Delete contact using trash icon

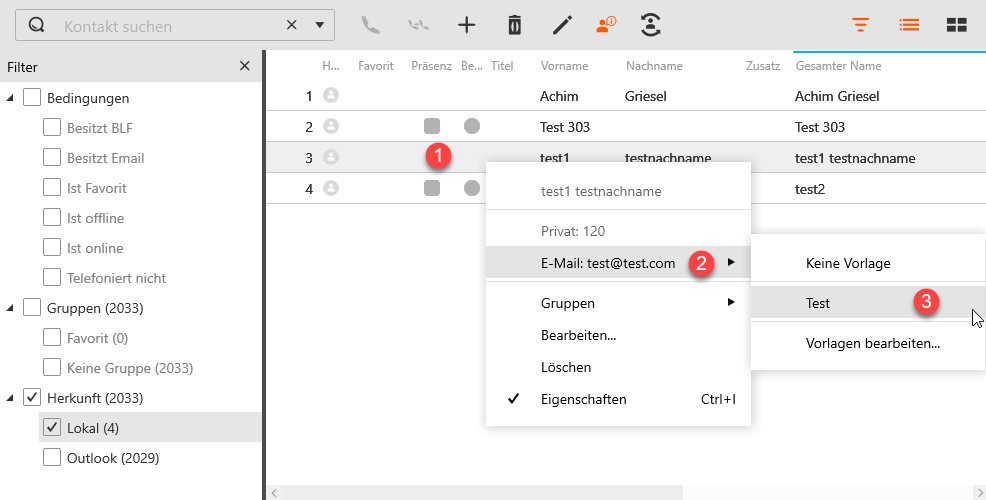point(514,25)
